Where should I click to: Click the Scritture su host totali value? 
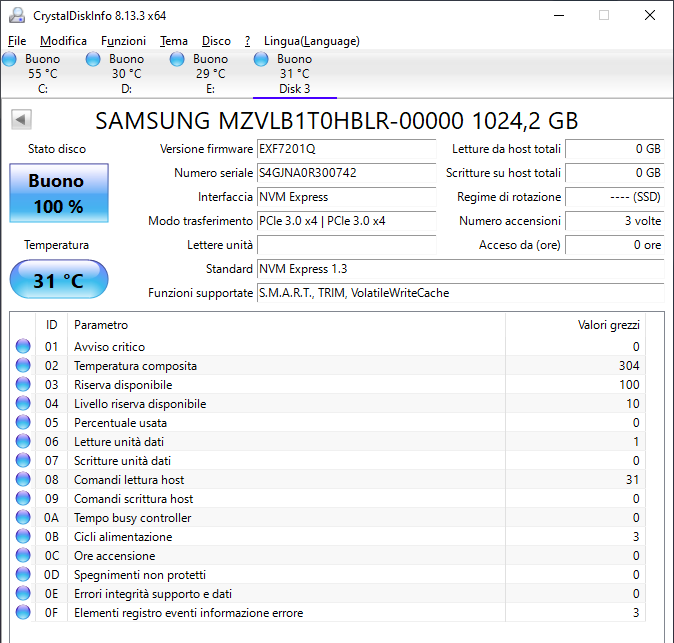point(615,173)
